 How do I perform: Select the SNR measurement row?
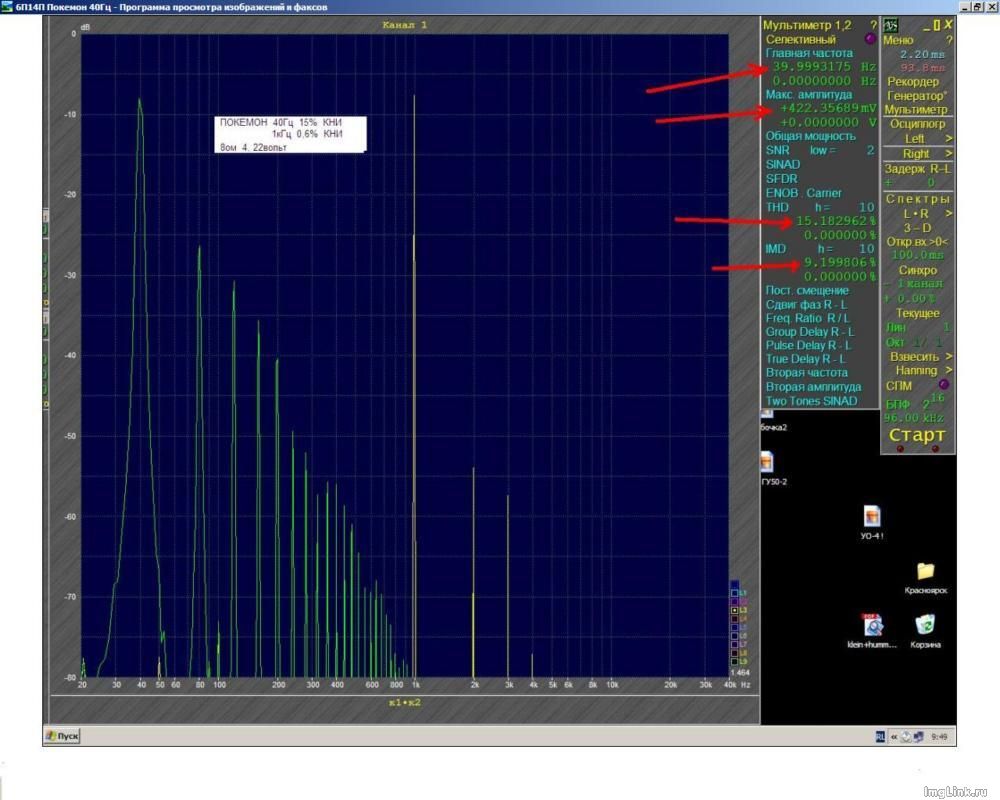point(820,151)
